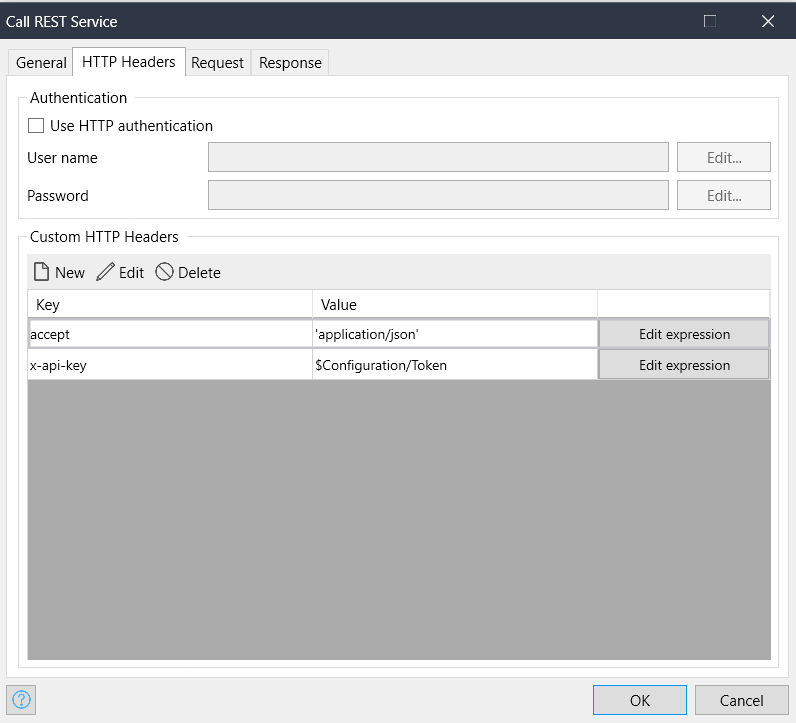Click the Delete circle-slash icon

(x=164, y=272)
